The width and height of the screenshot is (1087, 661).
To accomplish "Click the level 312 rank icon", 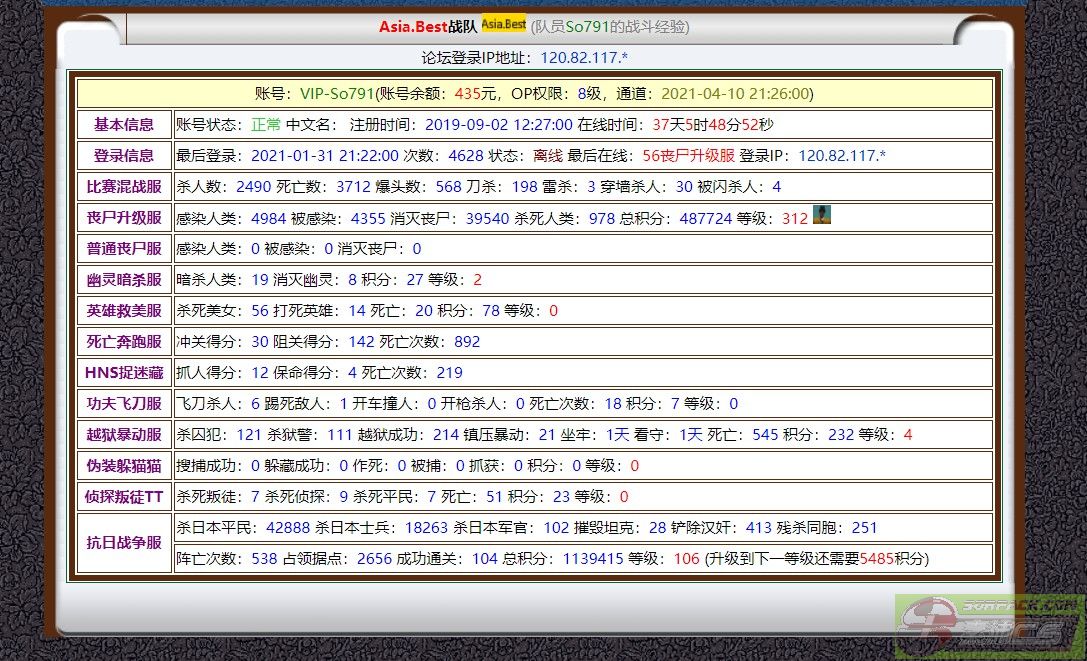I will point(821,215).
